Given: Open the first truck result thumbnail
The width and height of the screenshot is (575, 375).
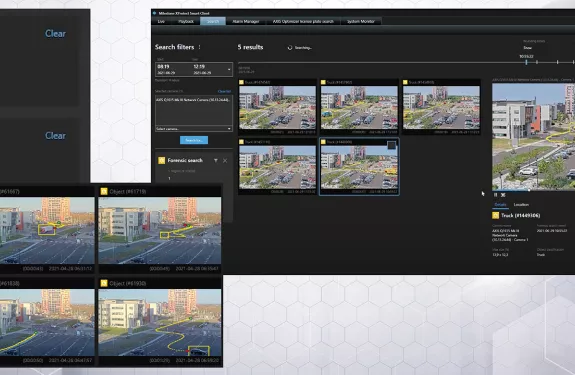Looking at the screenshot, I should (277, 107).
